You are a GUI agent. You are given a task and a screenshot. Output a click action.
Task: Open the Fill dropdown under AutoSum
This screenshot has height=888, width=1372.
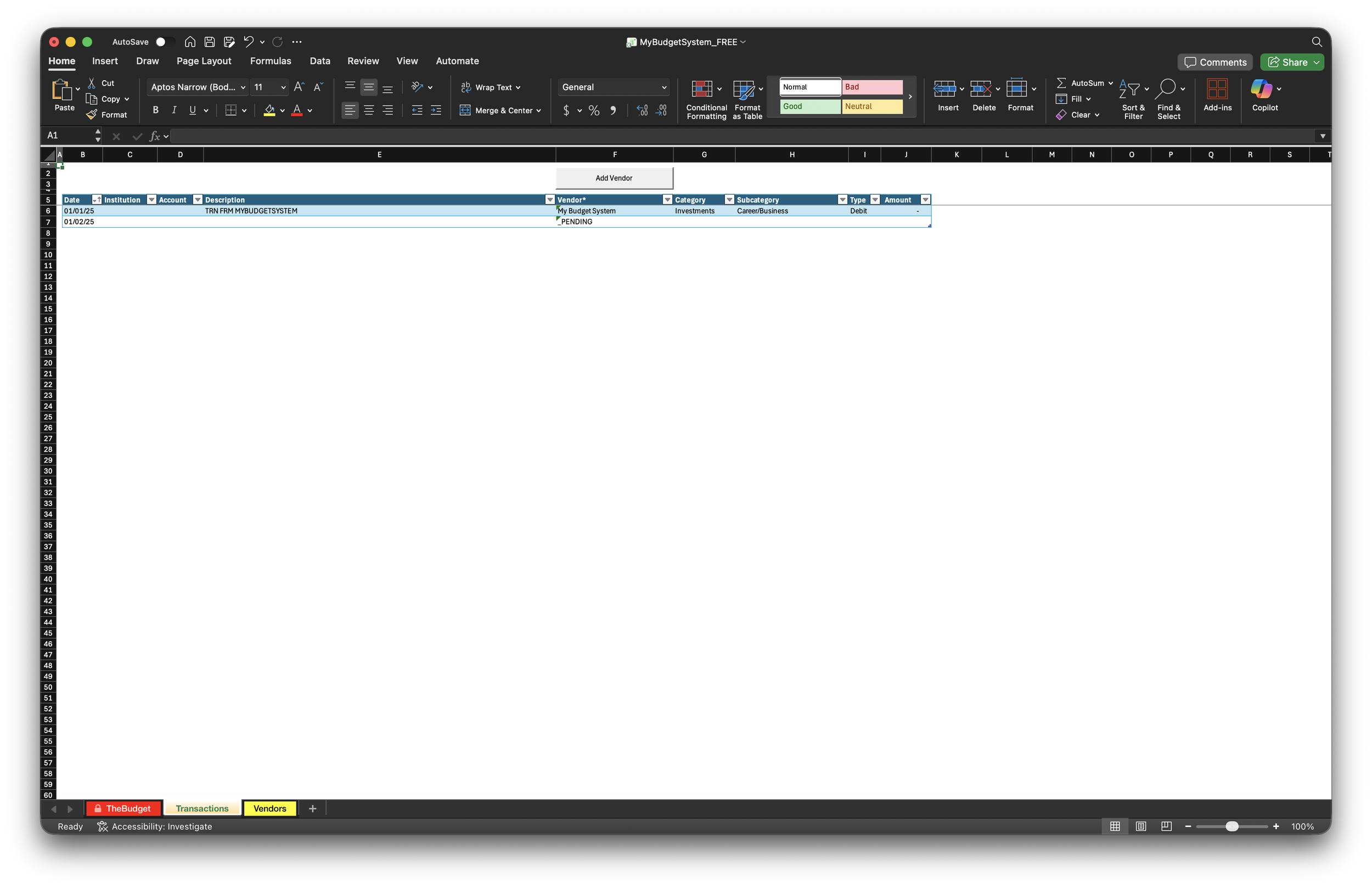click(x=1089, y=99)
